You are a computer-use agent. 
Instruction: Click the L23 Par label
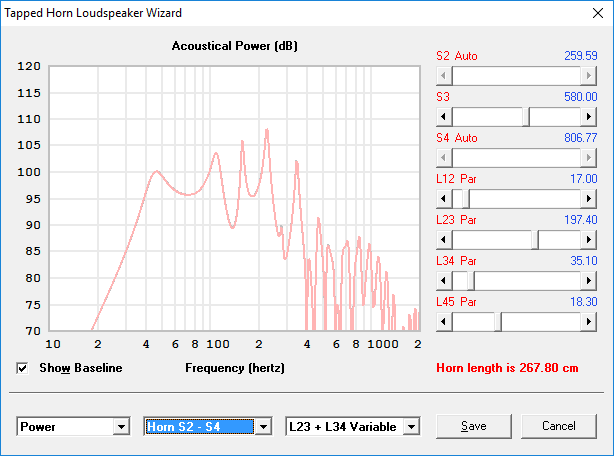coord(457,220)
